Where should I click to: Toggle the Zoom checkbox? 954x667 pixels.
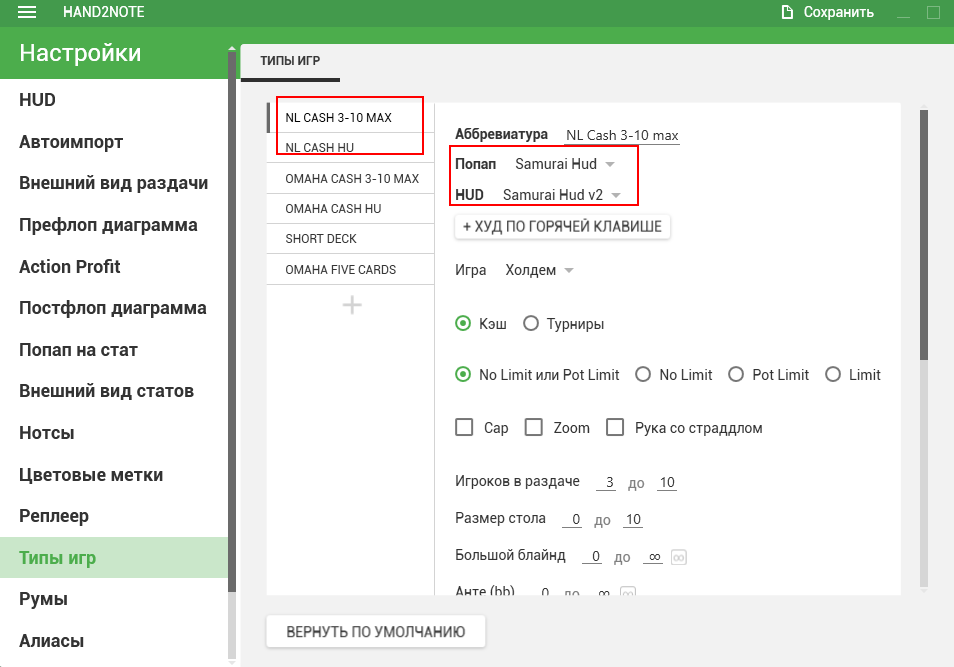pos(534,427)
